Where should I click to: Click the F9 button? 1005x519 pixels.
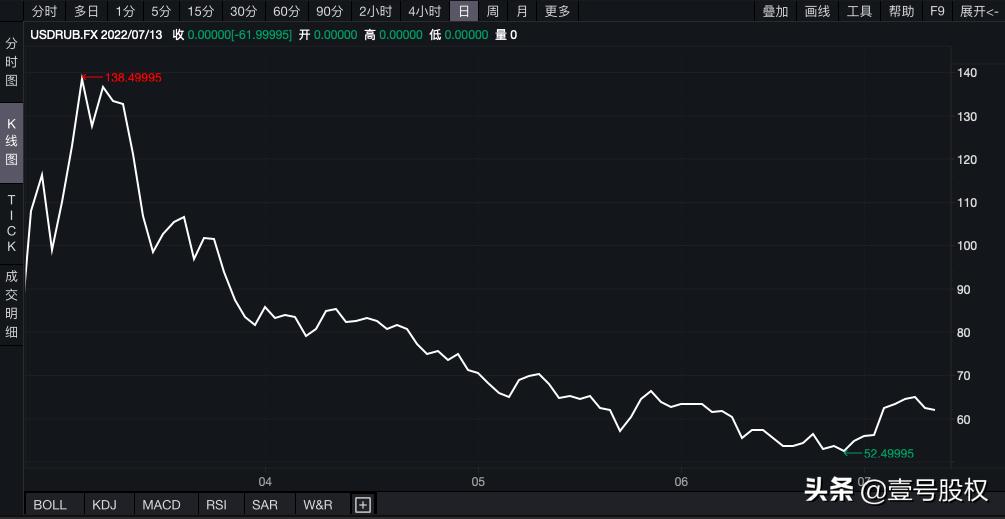(937, 11)
